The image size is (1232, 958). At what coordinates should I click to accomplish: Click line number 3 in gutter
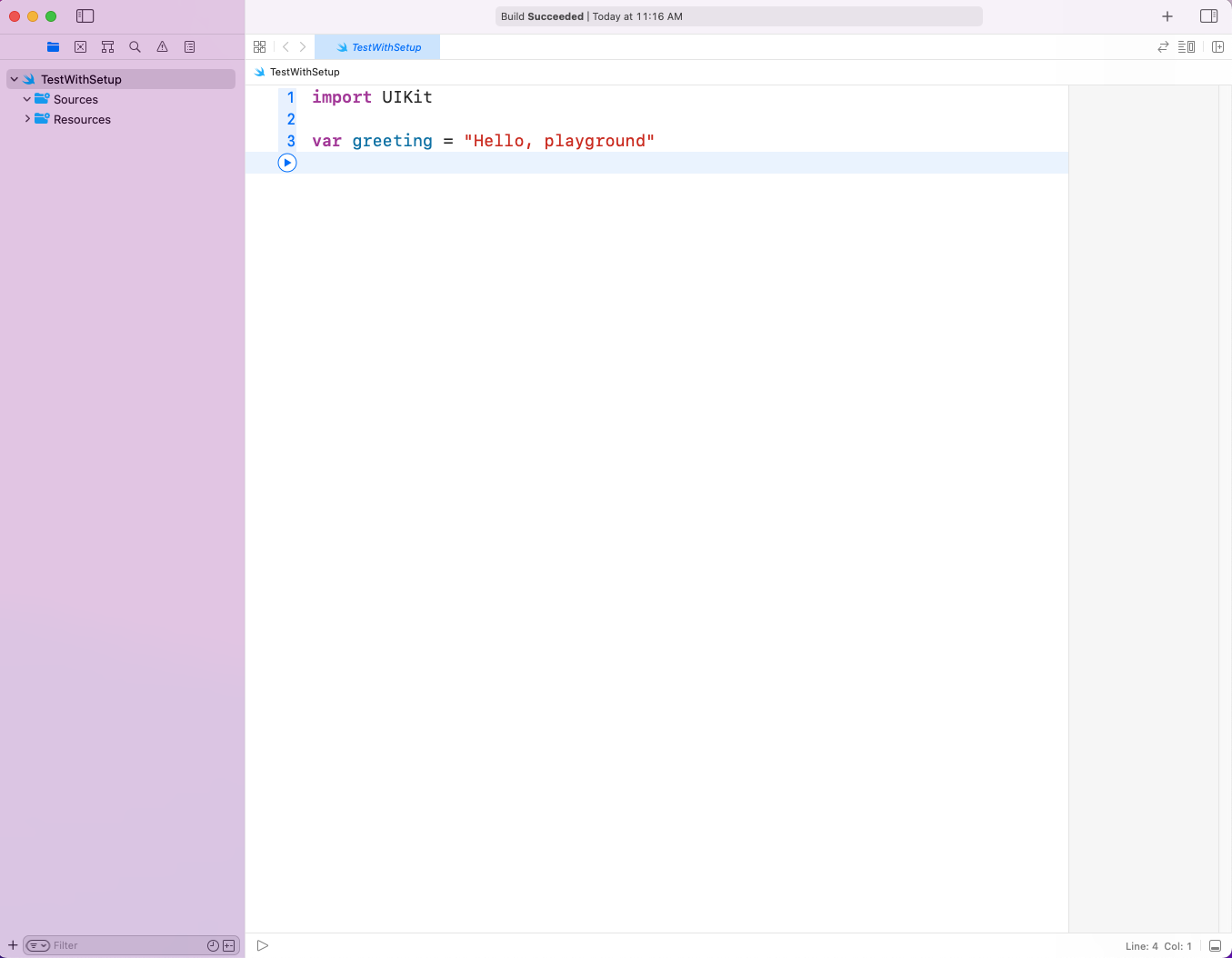coord(291,141)
